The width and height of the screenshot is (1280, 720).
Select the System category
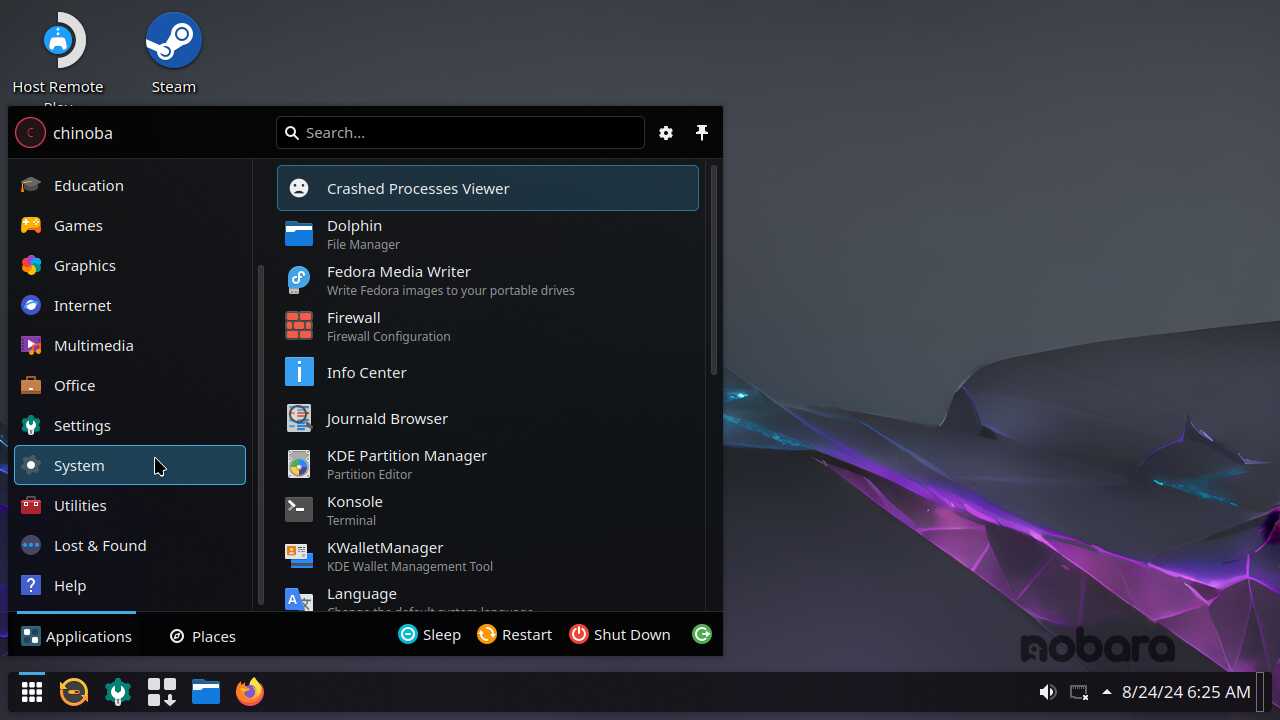point(130,465)
